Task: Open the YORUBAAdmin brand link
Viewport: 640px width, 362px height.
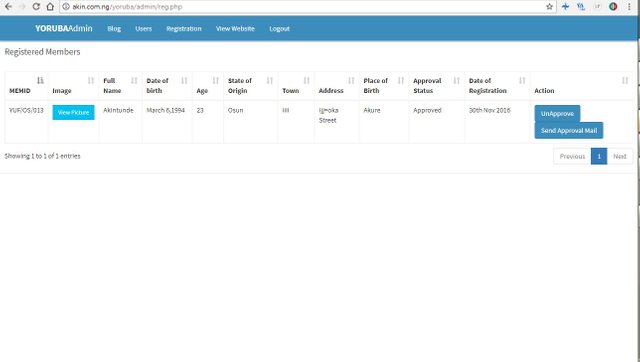Action: 64,29
